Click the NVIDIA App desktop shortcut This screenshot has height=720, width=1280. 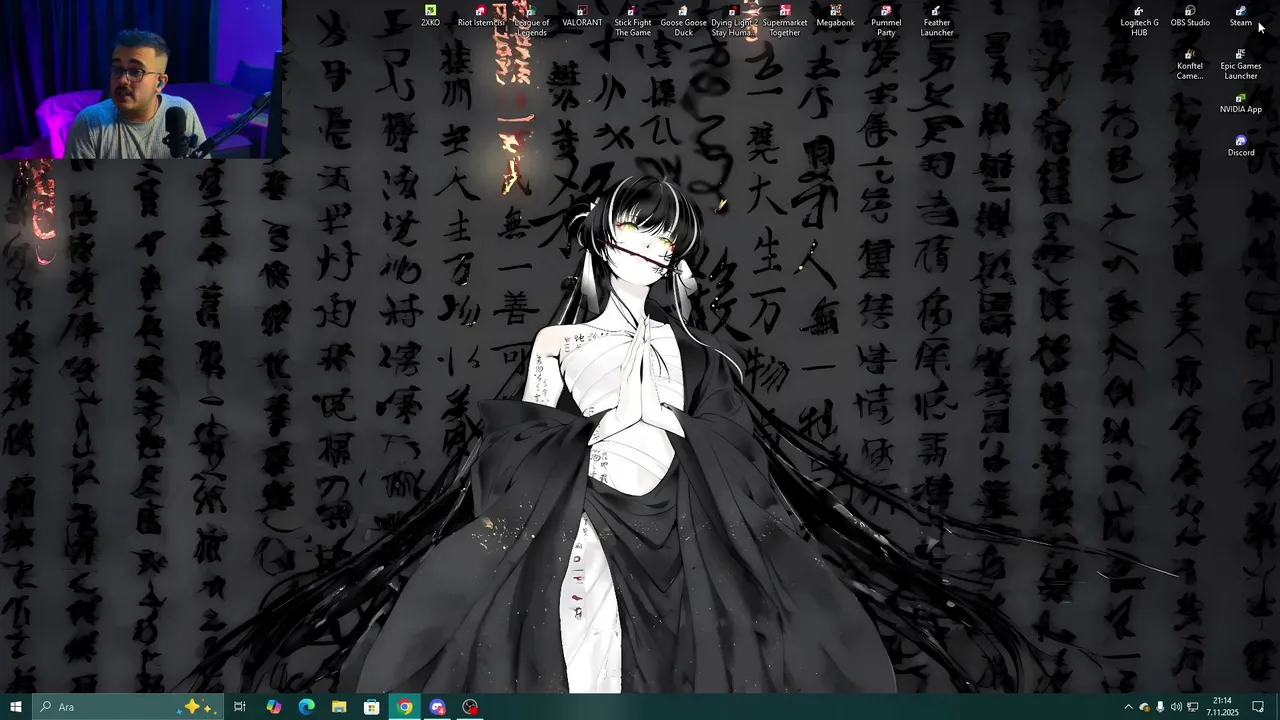(x=1241, y=103)
